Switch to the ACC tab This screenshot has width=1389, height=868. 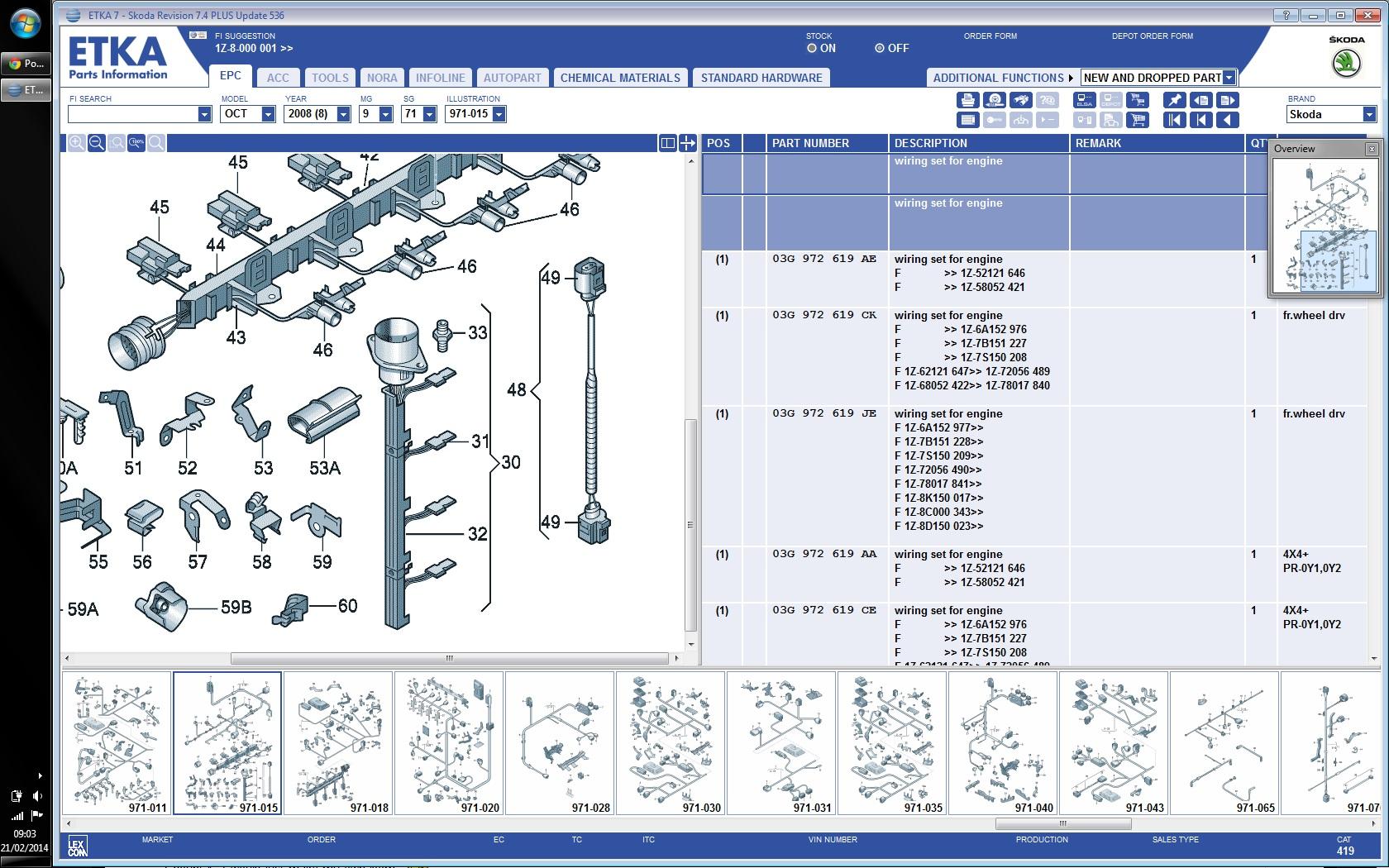click(x=279, y=78)
